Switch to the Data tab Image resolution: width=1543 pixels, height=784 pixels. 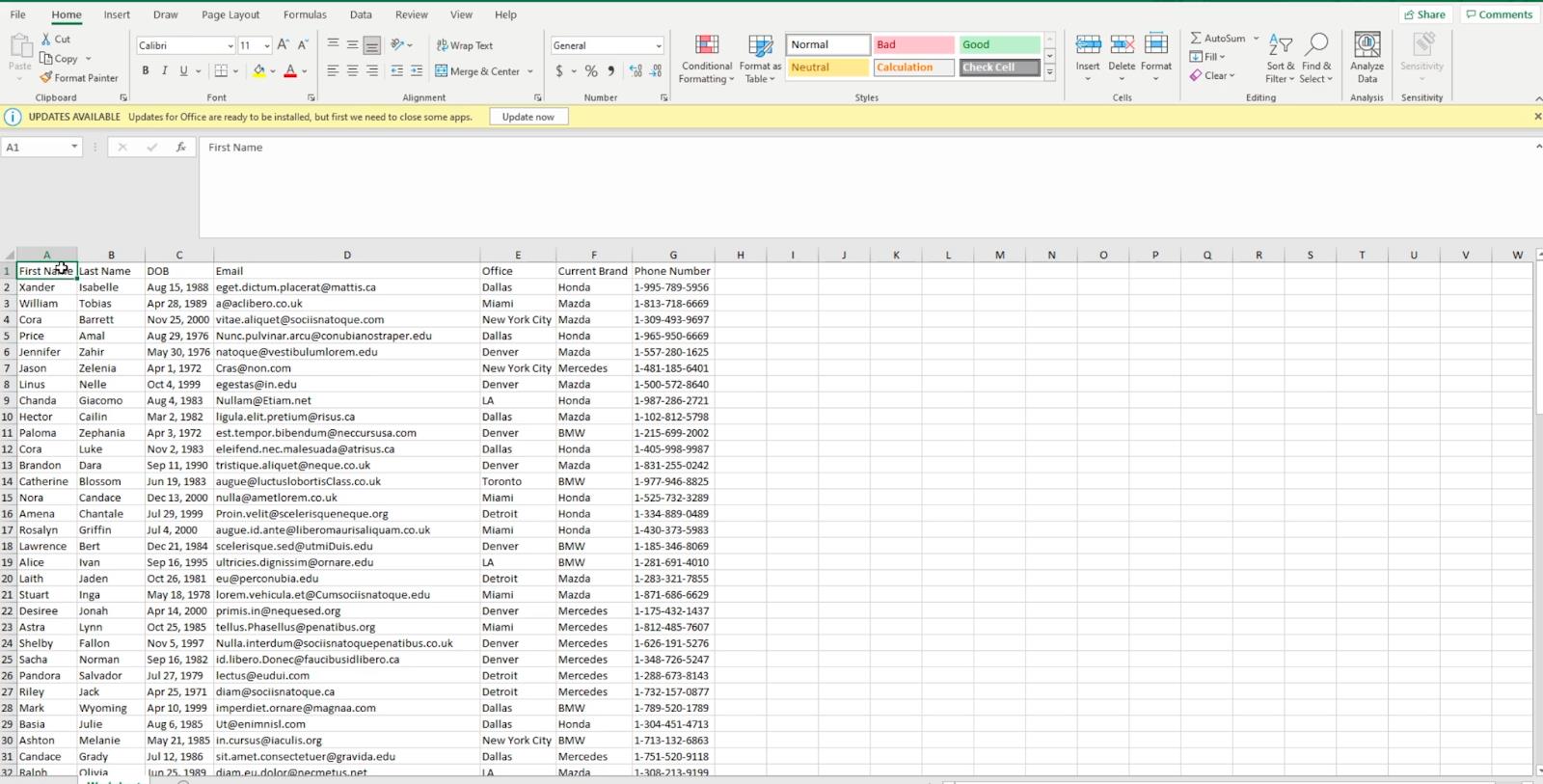tap(361, 14)
